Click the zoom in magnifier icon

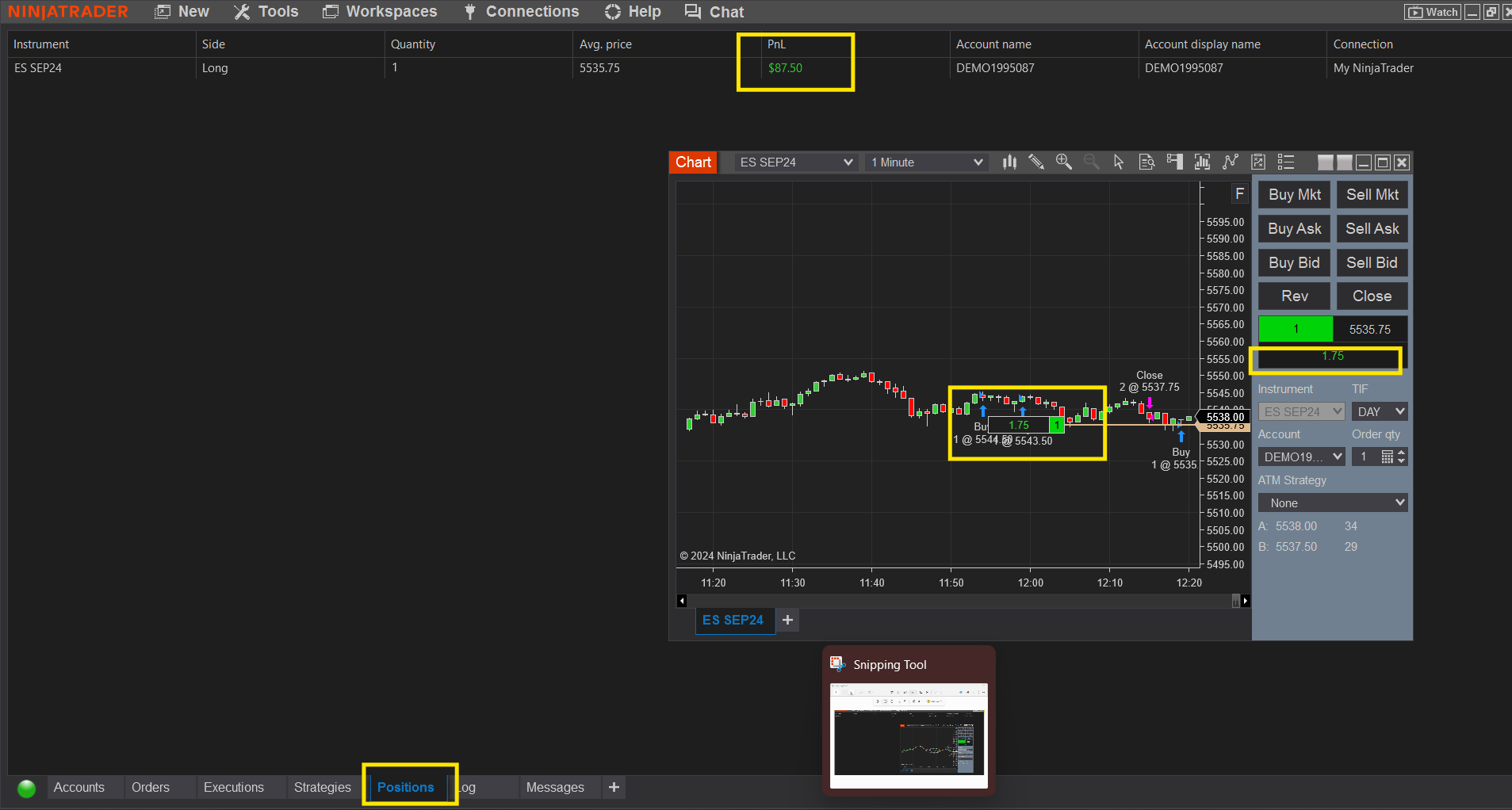[x=1064, y=162]
